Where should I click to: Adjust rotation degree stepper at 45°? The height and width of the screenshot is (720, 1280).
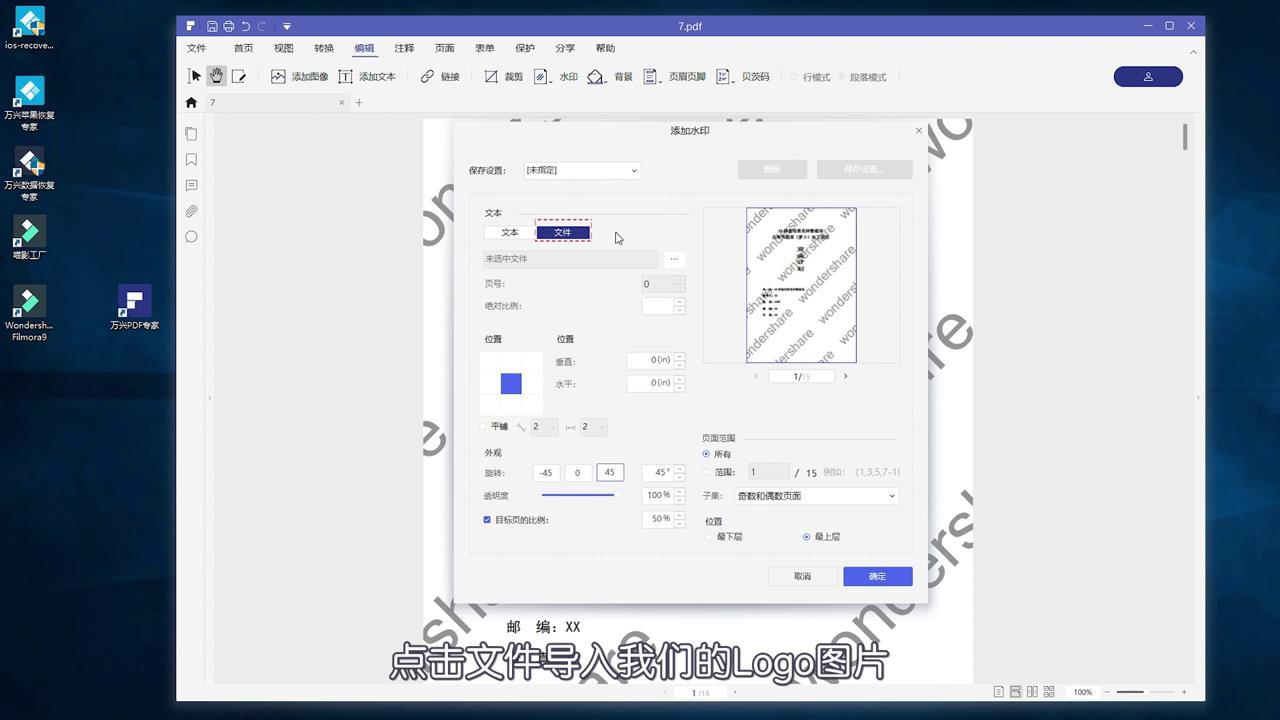(x=680, y=472)
